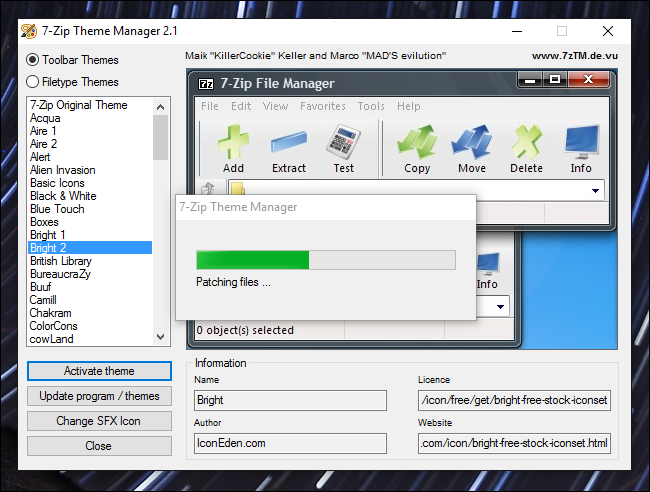Click the up-folder arrow icon in preview
The height and width of the screenshot is (492, 650).
pos(208,189)
